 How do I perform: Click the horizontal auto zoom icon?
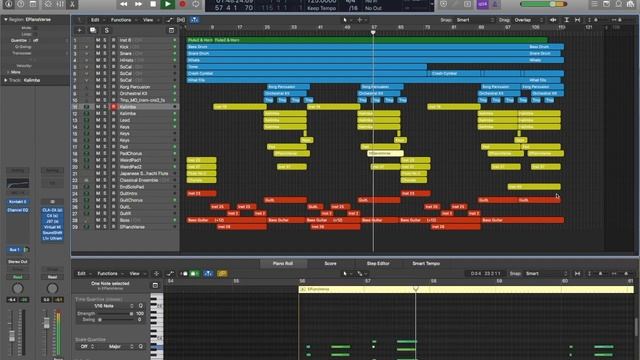tap(578, 20)
